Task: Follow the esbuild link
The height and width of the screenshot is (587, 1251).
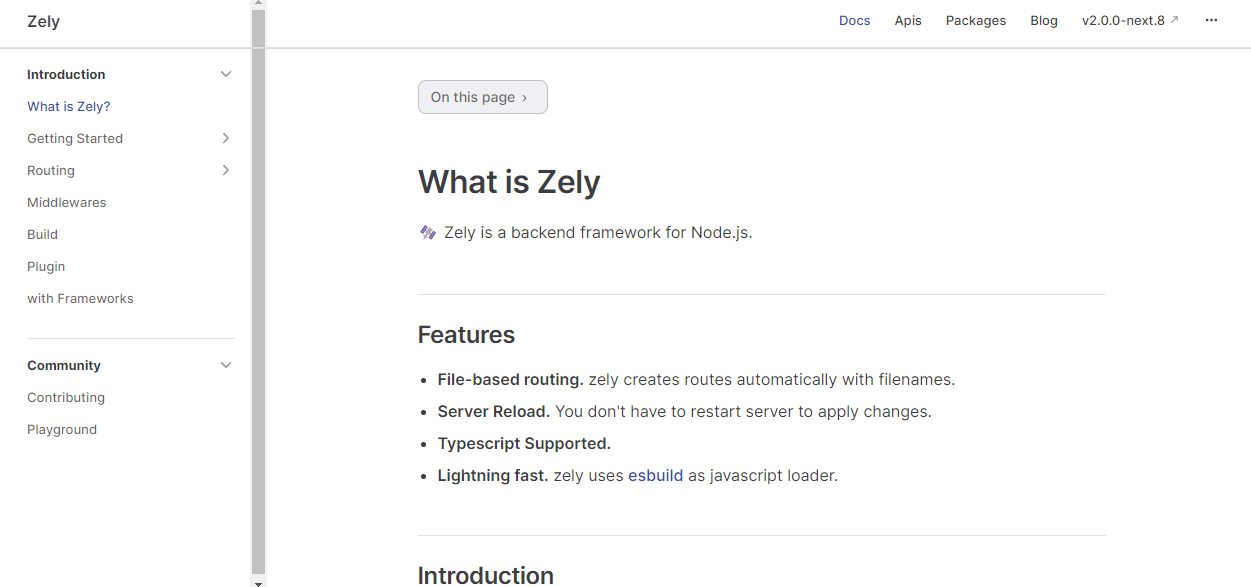Action: (655, 475)
